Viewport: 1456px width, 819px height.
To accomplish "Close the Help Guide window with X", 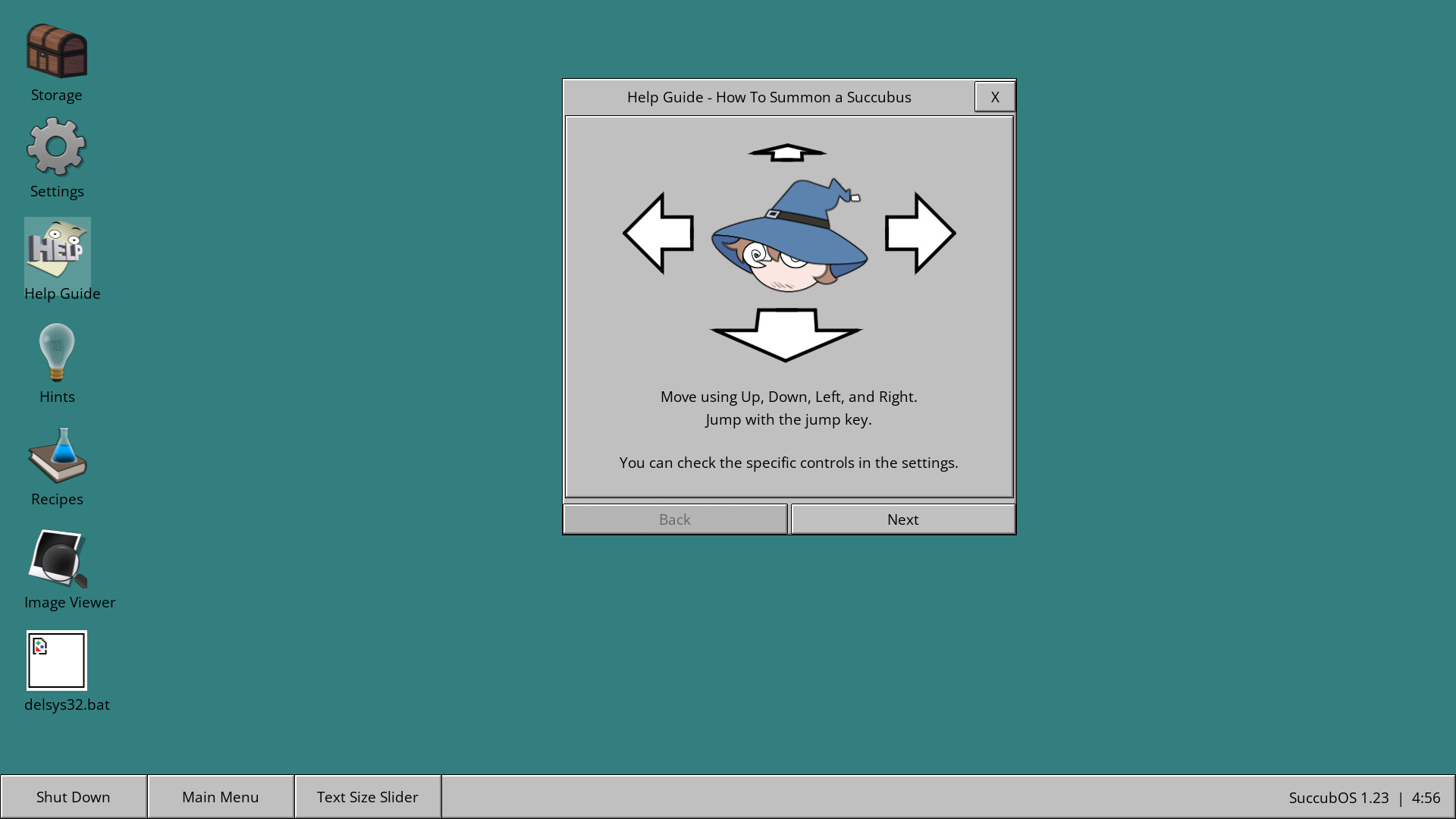I will click(994, 97).
